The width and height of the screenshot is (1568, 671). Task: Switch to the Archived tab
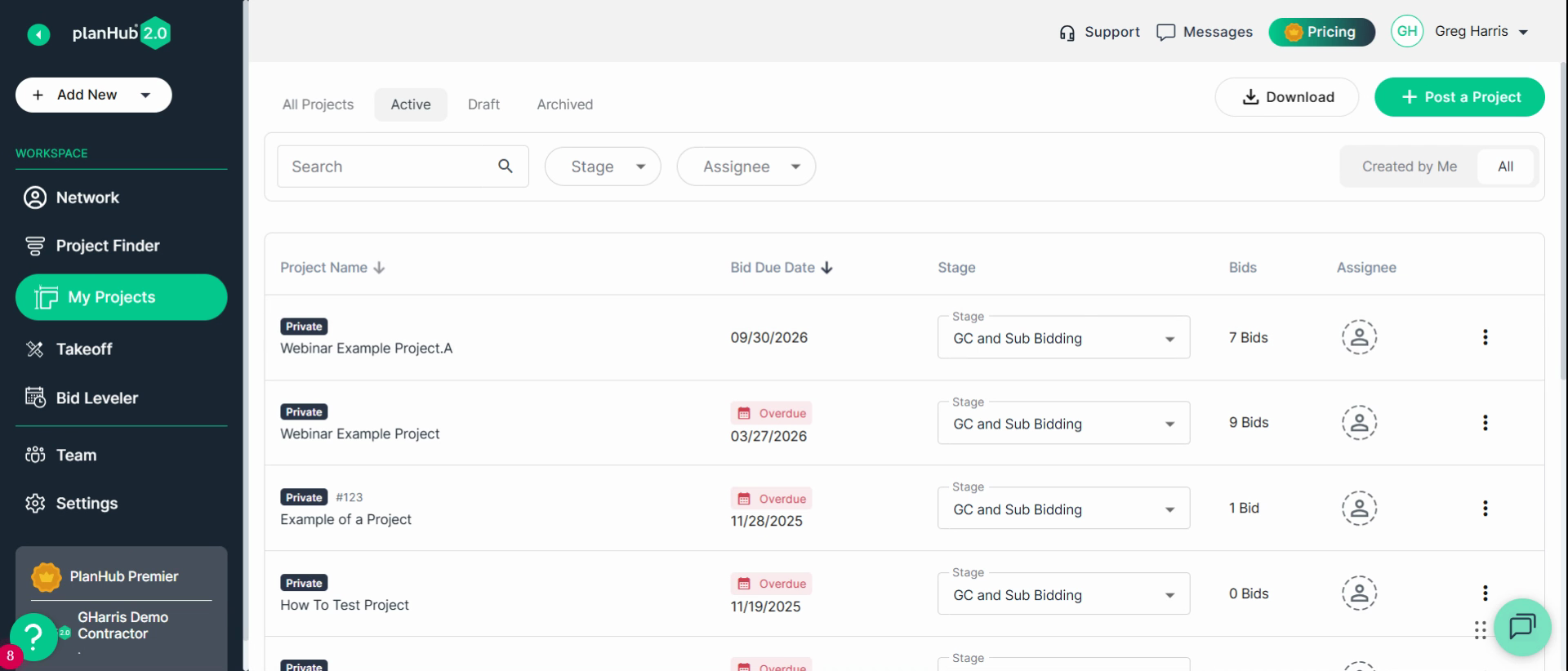tap(565, 104)
